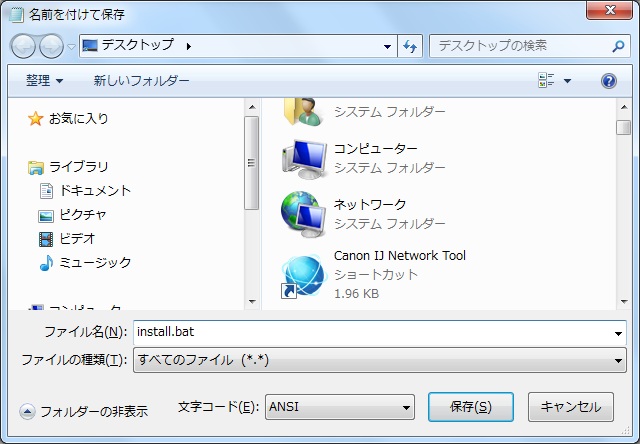Expand the address bar path dropdown arrow
640x444 pixels.
tap(388, 46)
